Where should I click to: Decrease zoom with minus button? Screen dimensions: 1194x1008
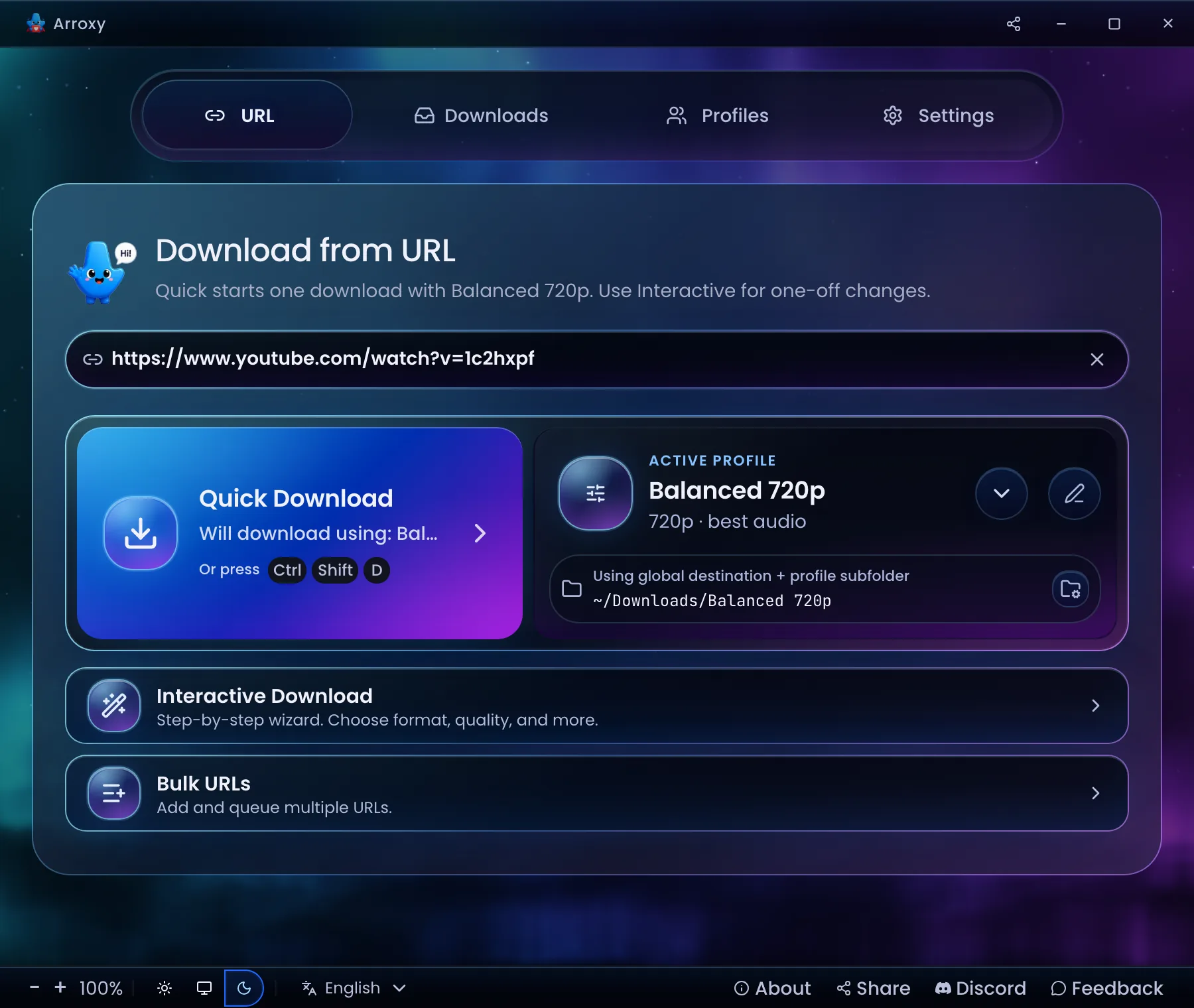[x=34, y=987]
